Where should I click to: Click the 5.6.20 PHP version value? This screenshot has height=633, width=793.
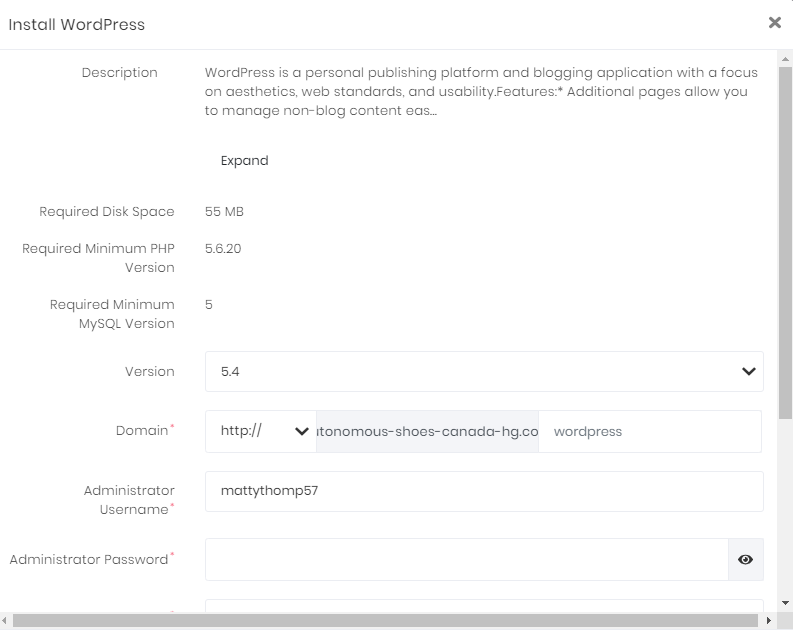(223, 248)
